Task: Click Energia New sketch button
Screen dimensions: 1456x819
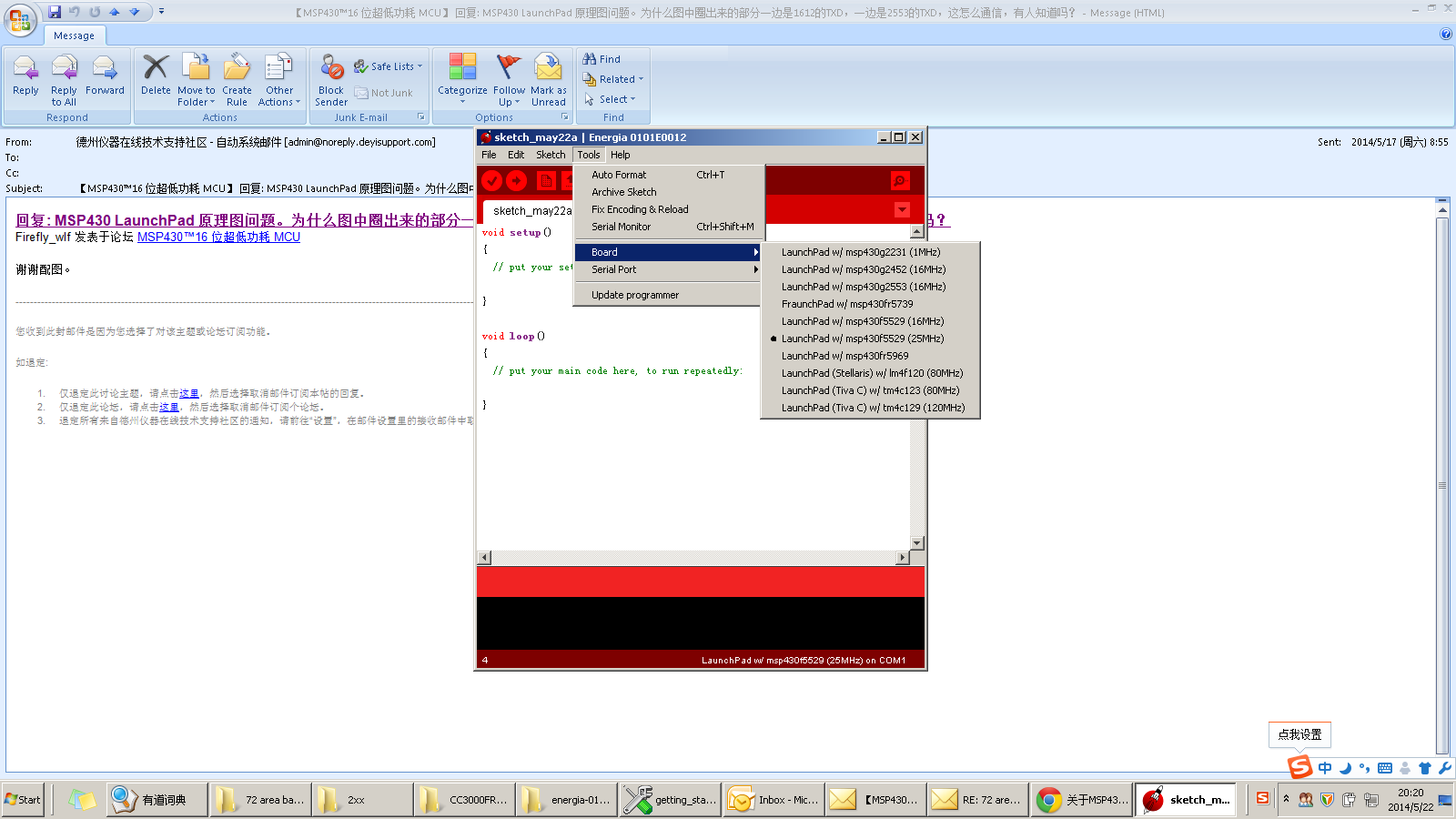Action: coord(546,181)
